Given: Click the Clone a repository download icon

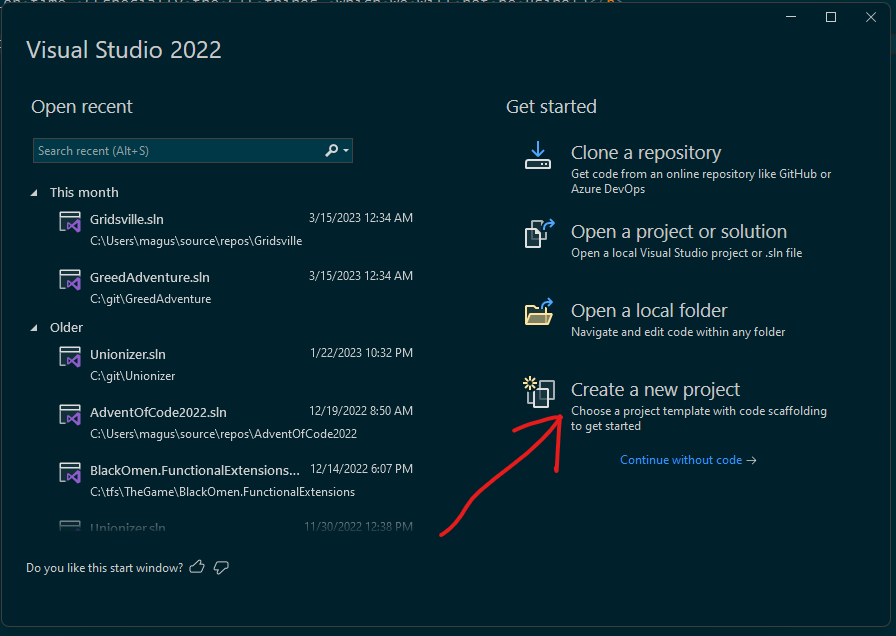Looking at the screenshot, I should 538,156.
